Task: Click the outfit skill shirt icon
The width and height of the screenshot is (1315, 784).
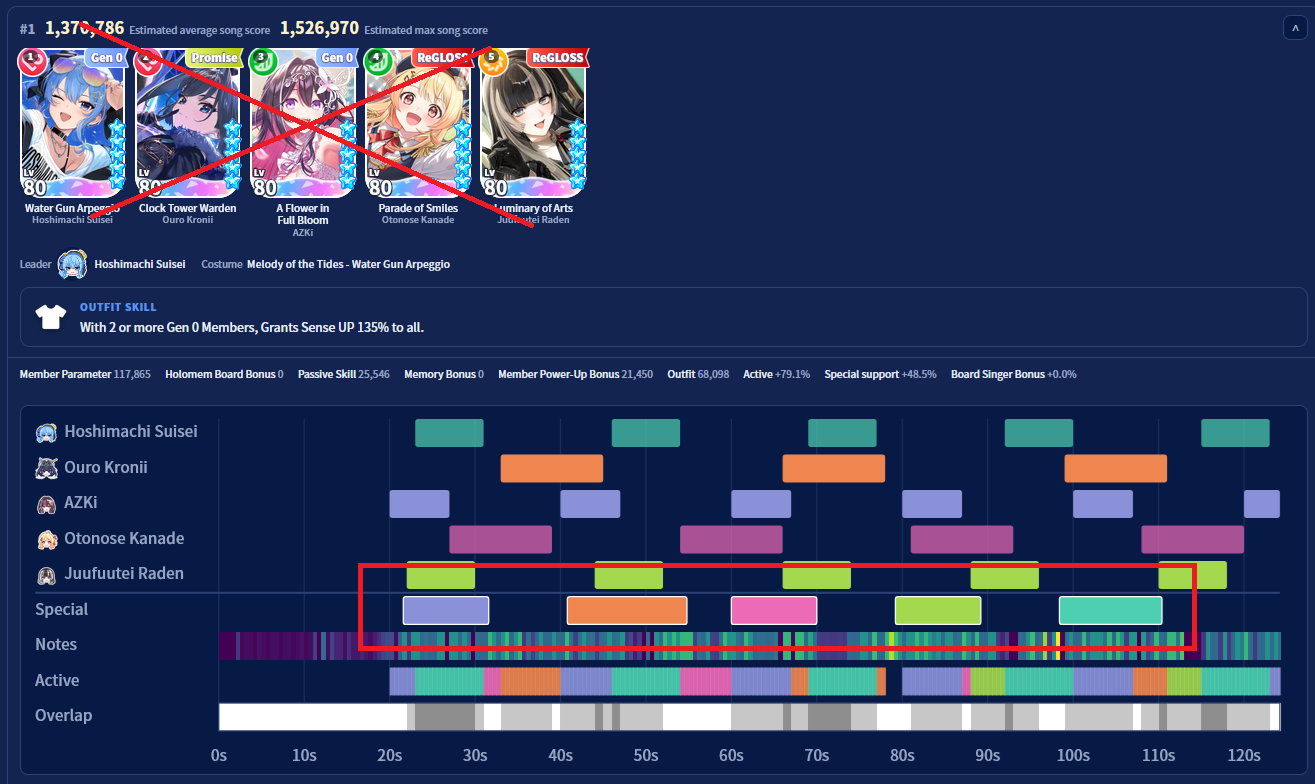Action: (x=50, y=318)
